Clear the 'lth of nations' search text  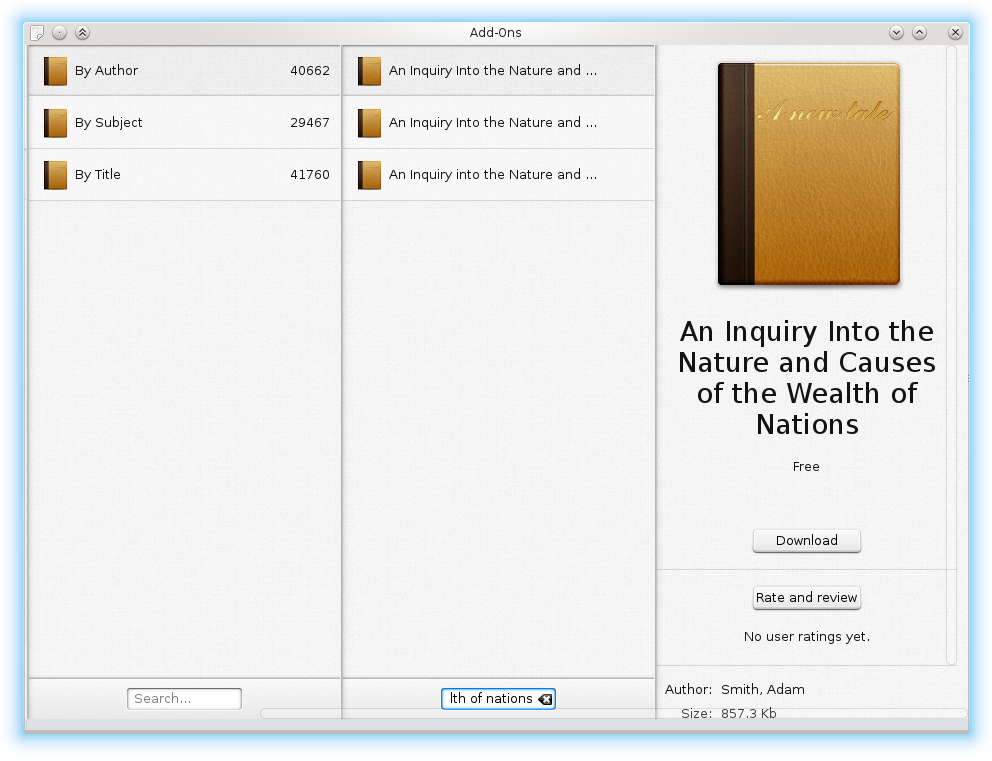pyautogui.click(x=545, y=699)
